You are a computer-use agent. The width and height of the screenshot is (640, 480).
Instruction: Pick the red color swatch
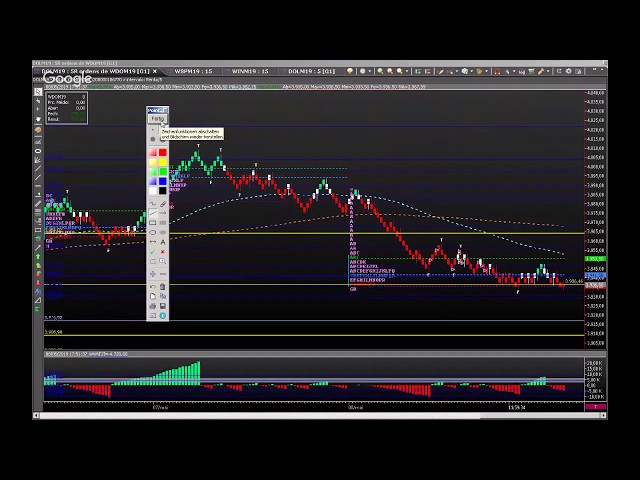[x=162, y=152]
